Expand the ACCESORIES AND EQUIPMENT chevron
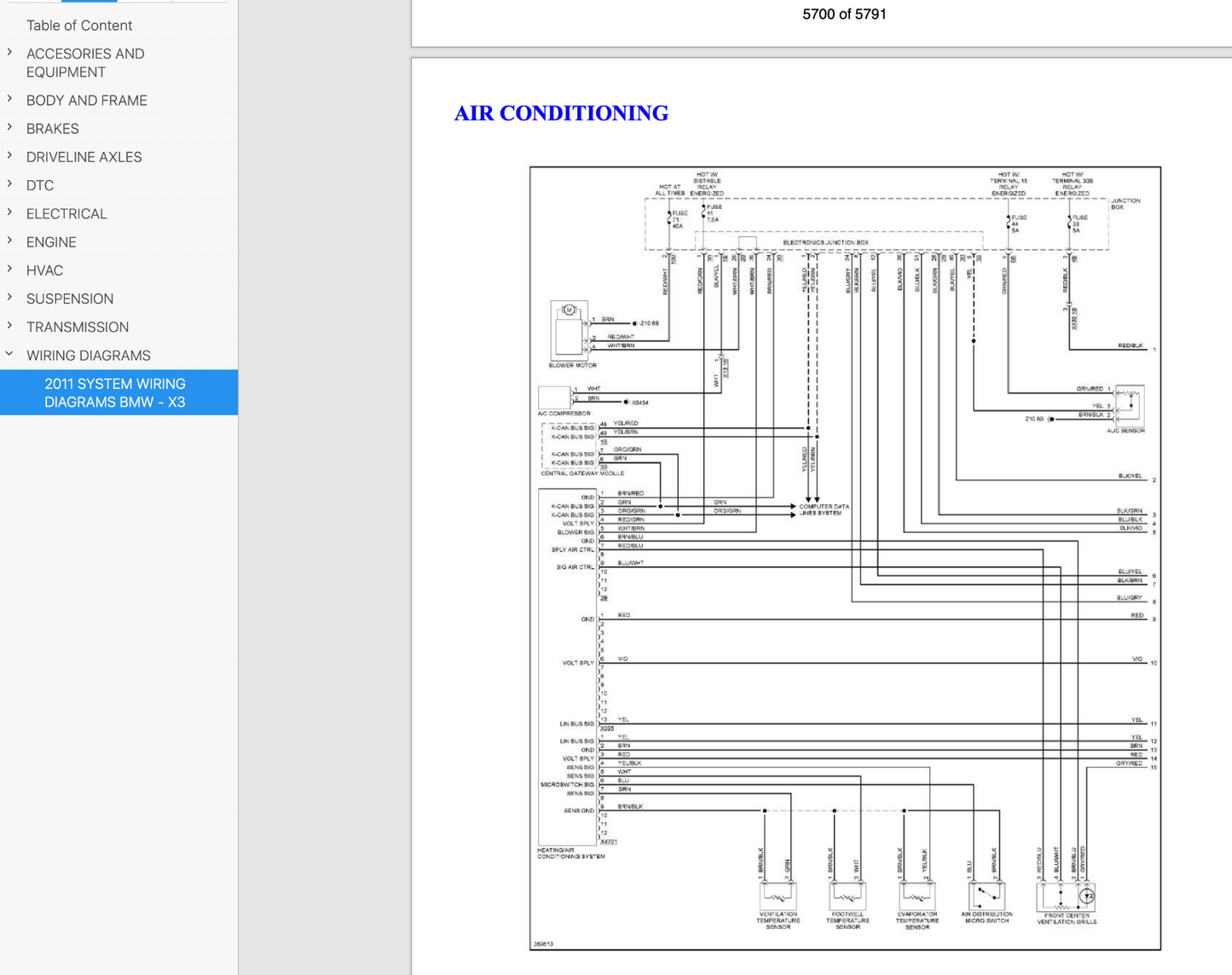This screenshot has height=975, width=1232. [10, 53]
